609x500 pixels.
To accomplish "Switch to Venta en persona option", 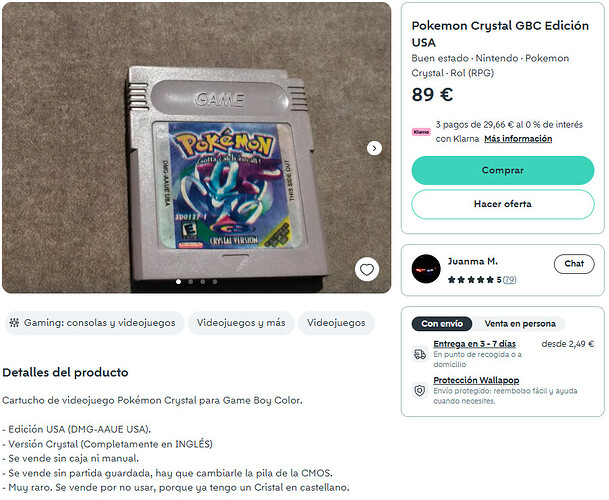I will coord(520,324).
